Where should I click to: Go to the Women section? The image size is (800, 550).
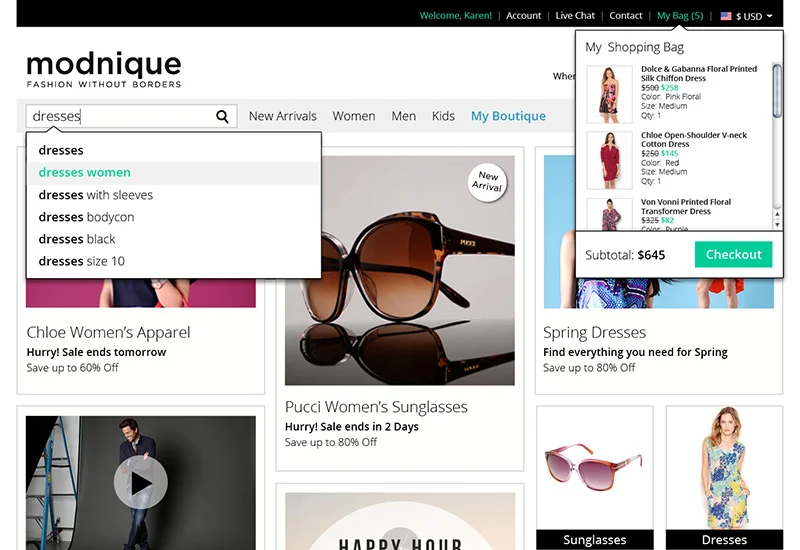(x=354, y=116)
